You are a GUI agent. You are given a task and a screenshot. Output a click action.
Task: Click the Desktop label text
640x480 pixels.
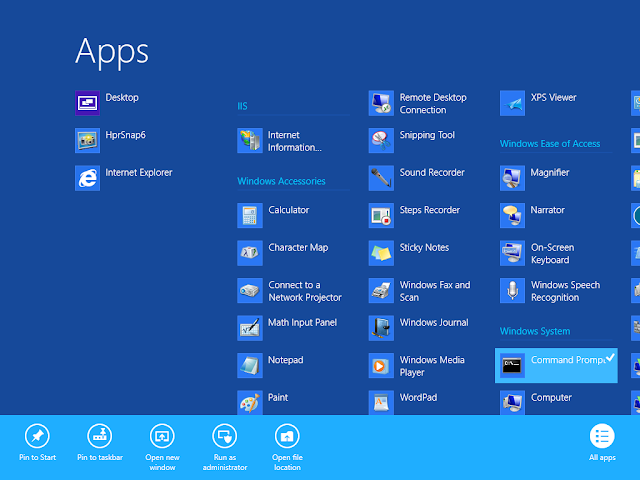pos(122,98)
